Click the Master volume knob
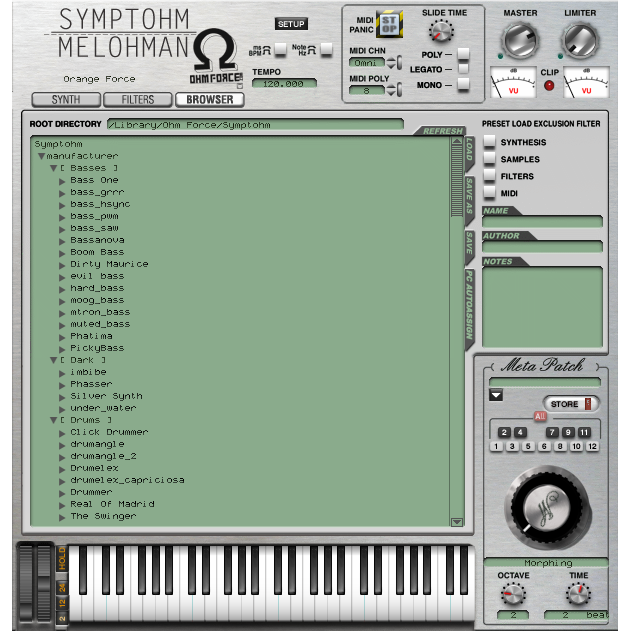631x631 pixels. 519,41
